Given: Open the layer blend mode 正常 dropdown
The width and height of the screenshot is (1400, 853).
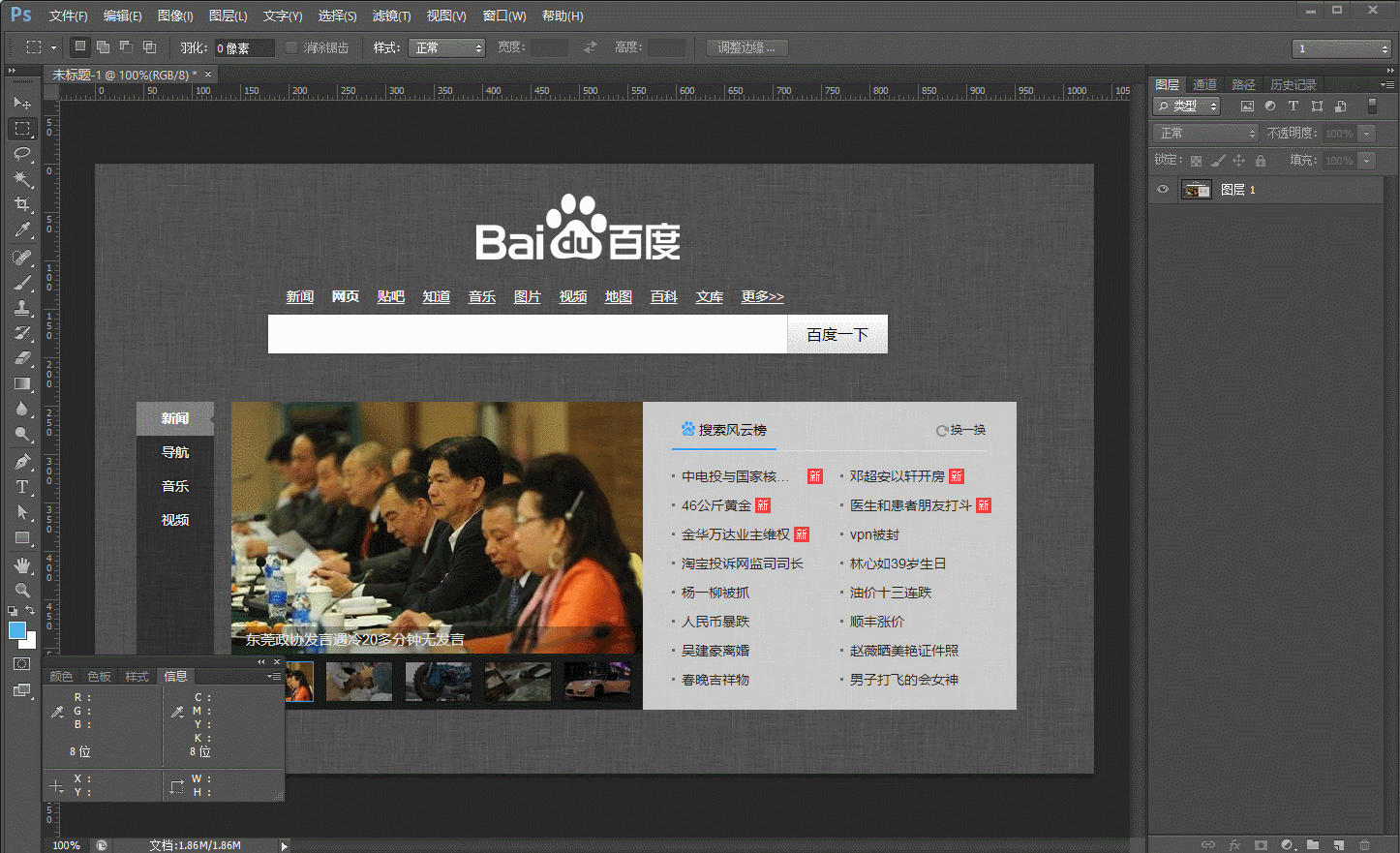Looking at the screenshot, I should [1205, 134].
